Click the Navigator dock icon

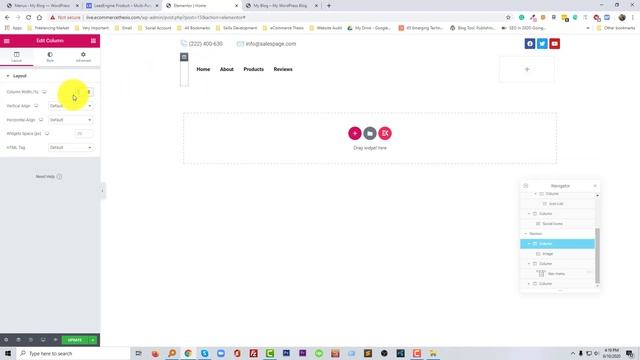click(526, 186)
